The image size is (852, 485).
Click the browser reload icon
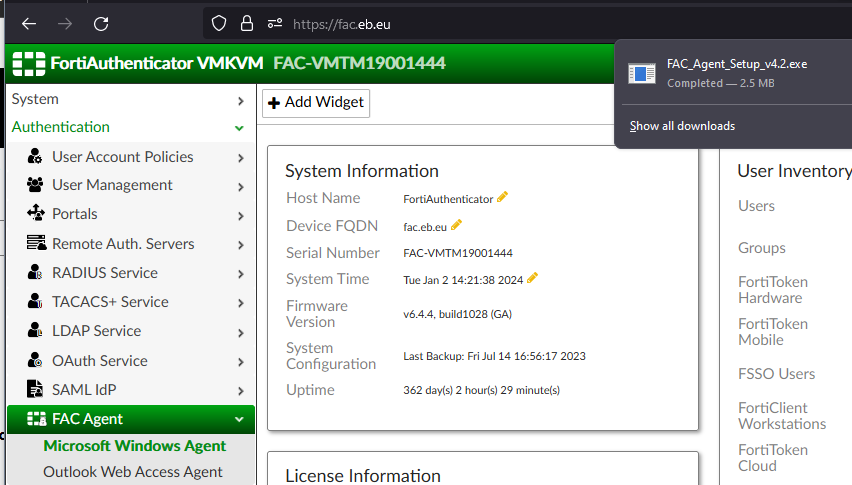tap(101, 23)
